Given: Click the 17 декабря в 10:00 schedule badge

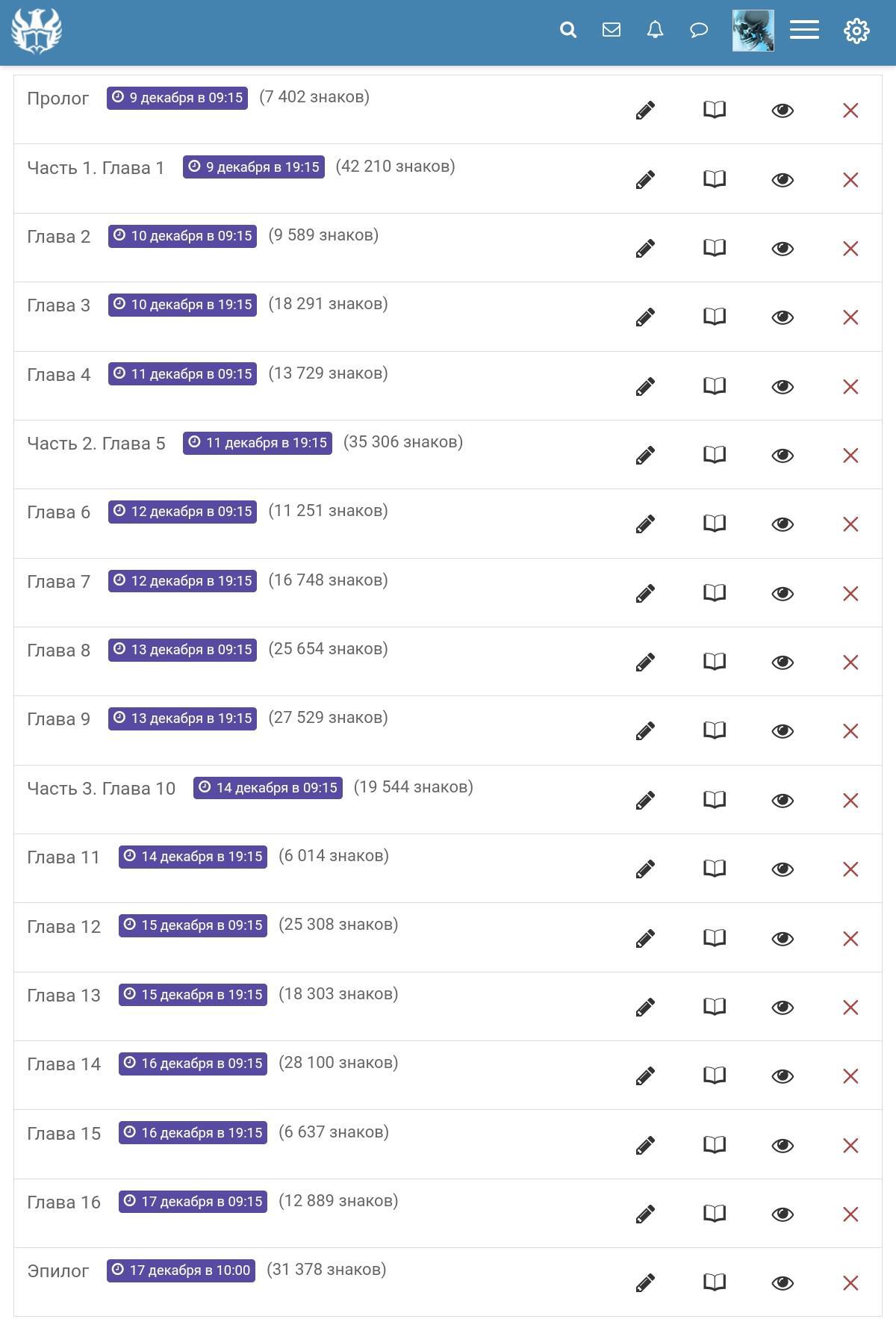Looking at the screenshot, I should coord(181,1270).
